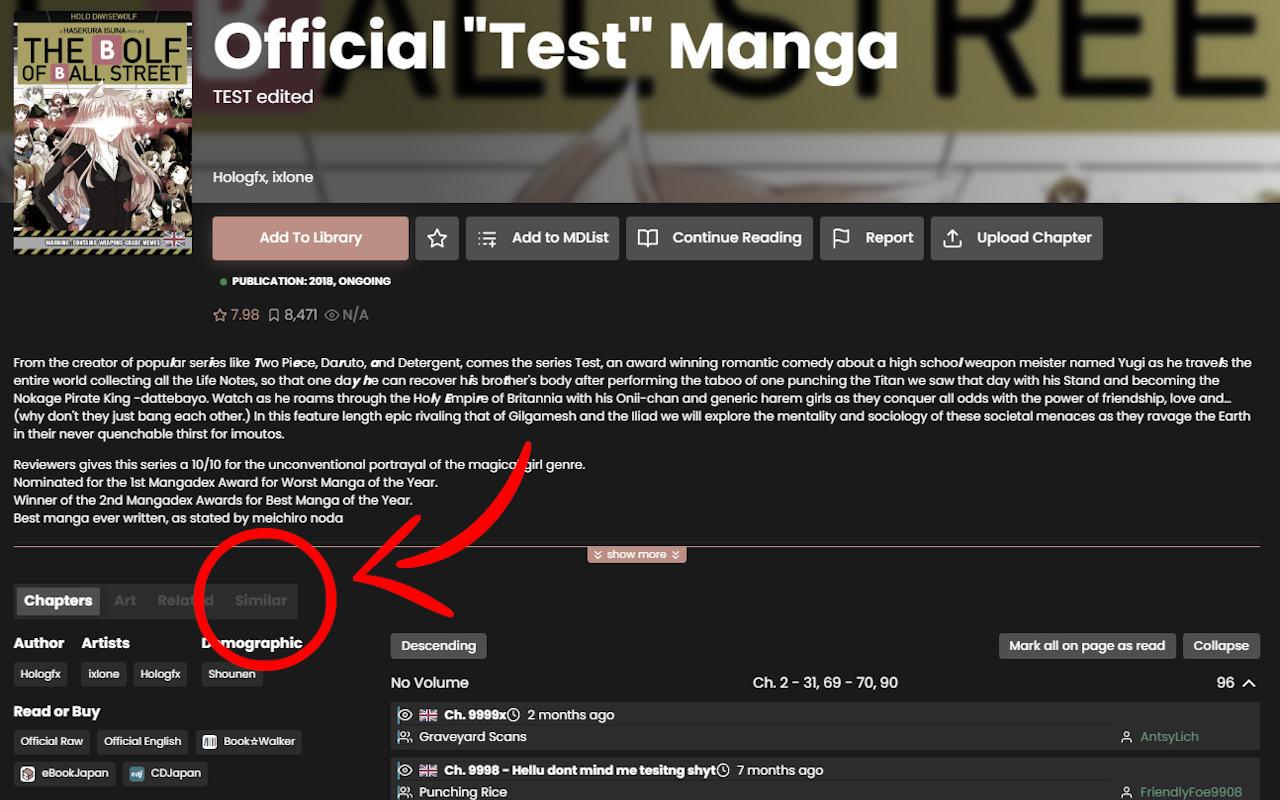Click the clock icon beside 7 months ago
Screen dimensions: 1280x800
click(x=724, y=770)
